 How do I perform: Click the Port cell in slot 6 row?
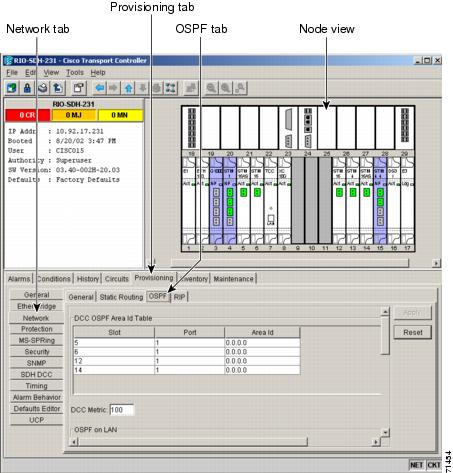pos(189,352)
